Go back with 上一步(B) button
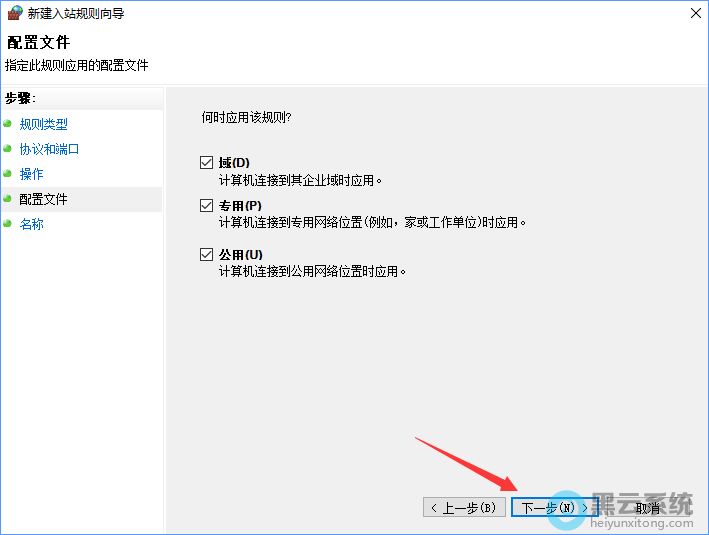This screenshot has height=535, width=709. tap(463, 508)
